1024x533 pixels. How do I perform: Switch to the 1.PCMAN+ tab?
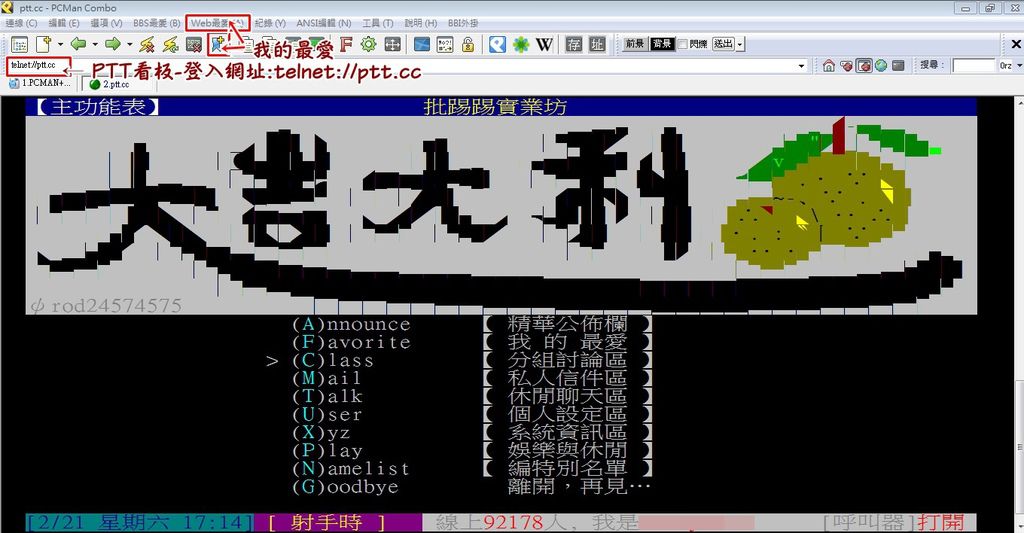point(40,84)
